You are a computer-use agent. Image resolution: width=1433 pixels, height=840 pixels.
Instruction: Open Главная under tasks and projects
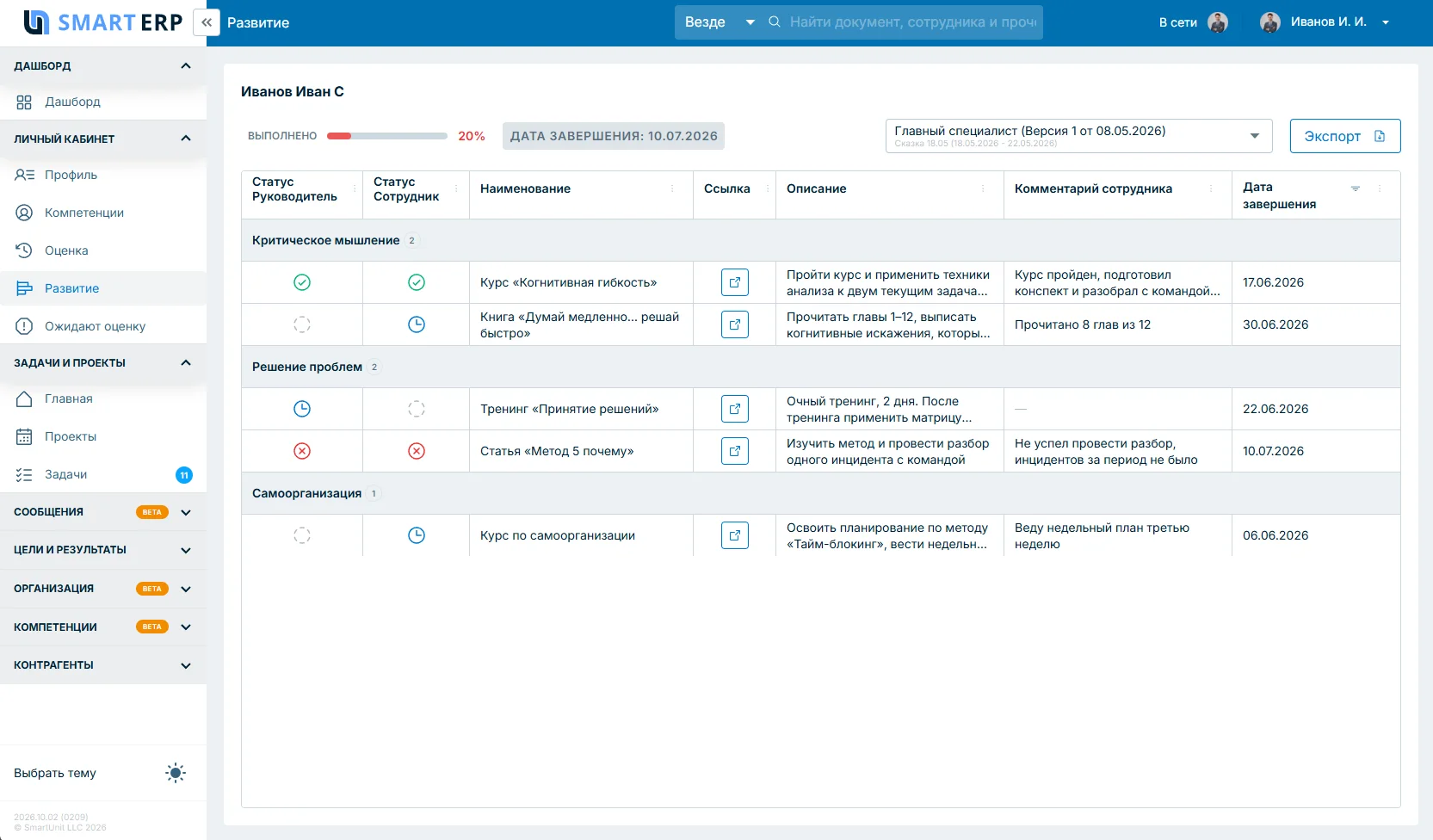[x=103, y=398]
